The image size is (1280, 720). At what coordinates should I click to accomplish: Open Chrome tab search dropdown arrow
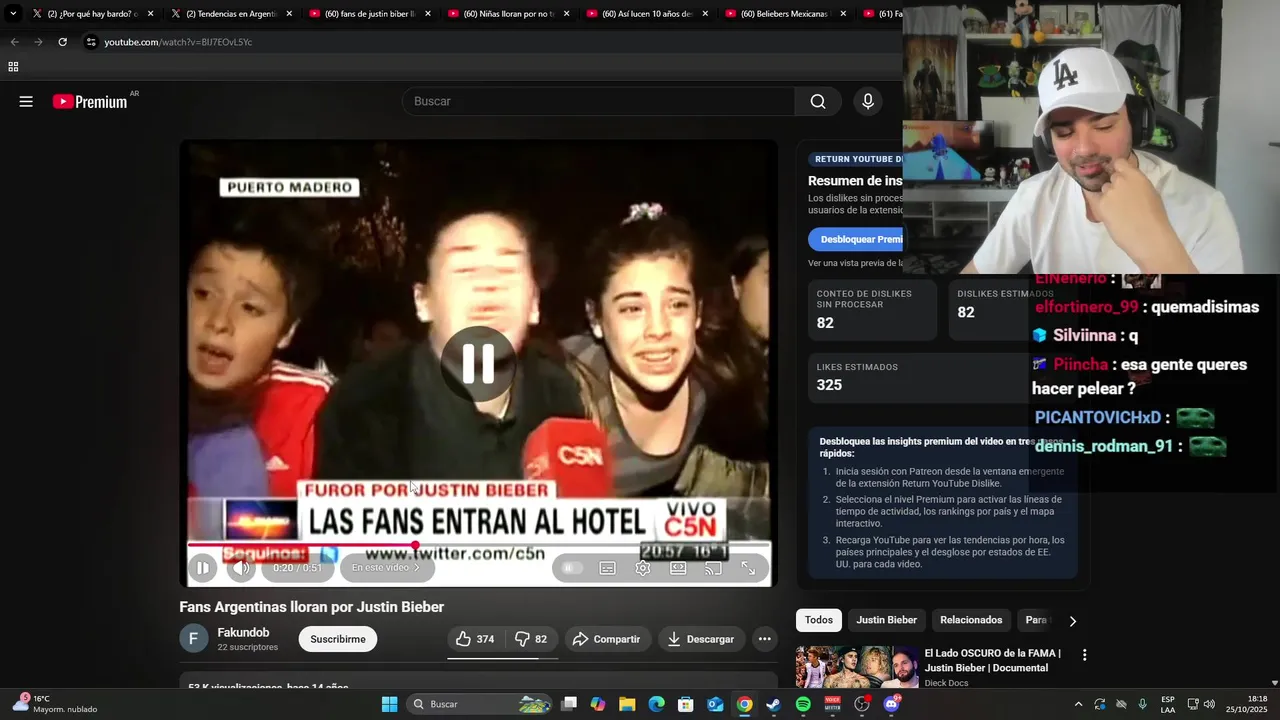point(12,14)
